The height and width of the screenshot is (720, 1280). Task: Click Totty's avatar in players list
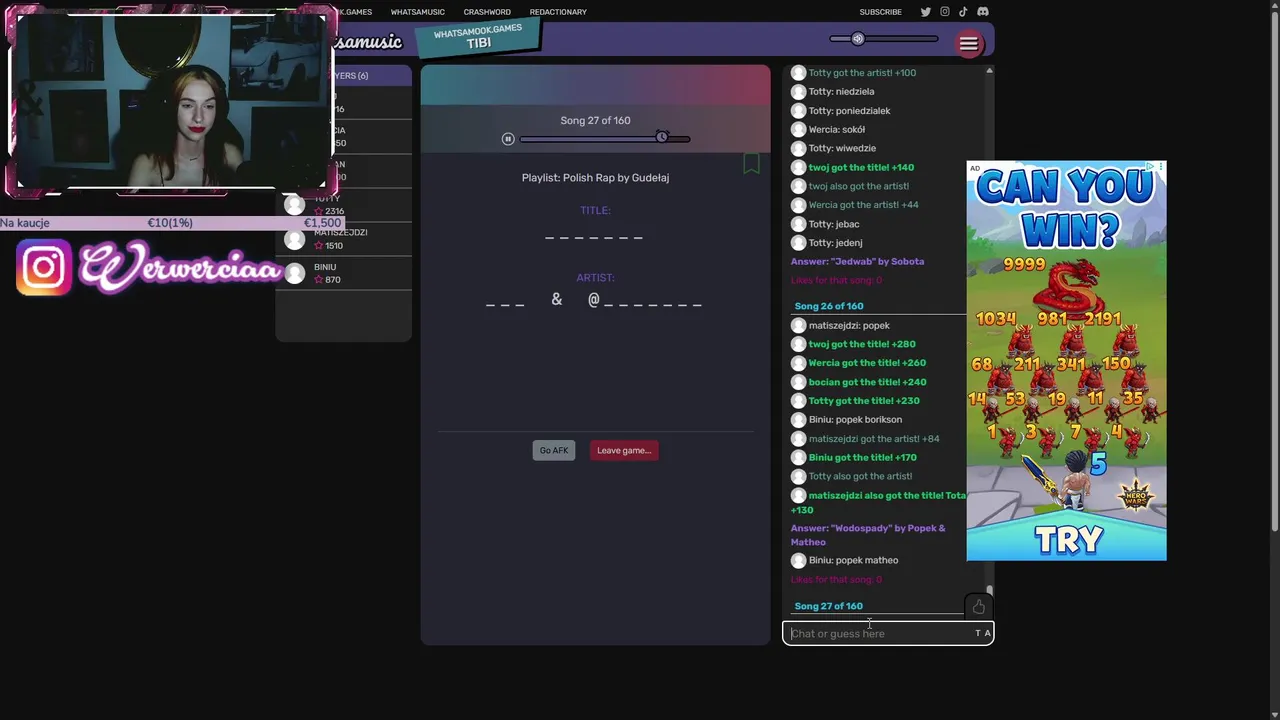[294, 205]
